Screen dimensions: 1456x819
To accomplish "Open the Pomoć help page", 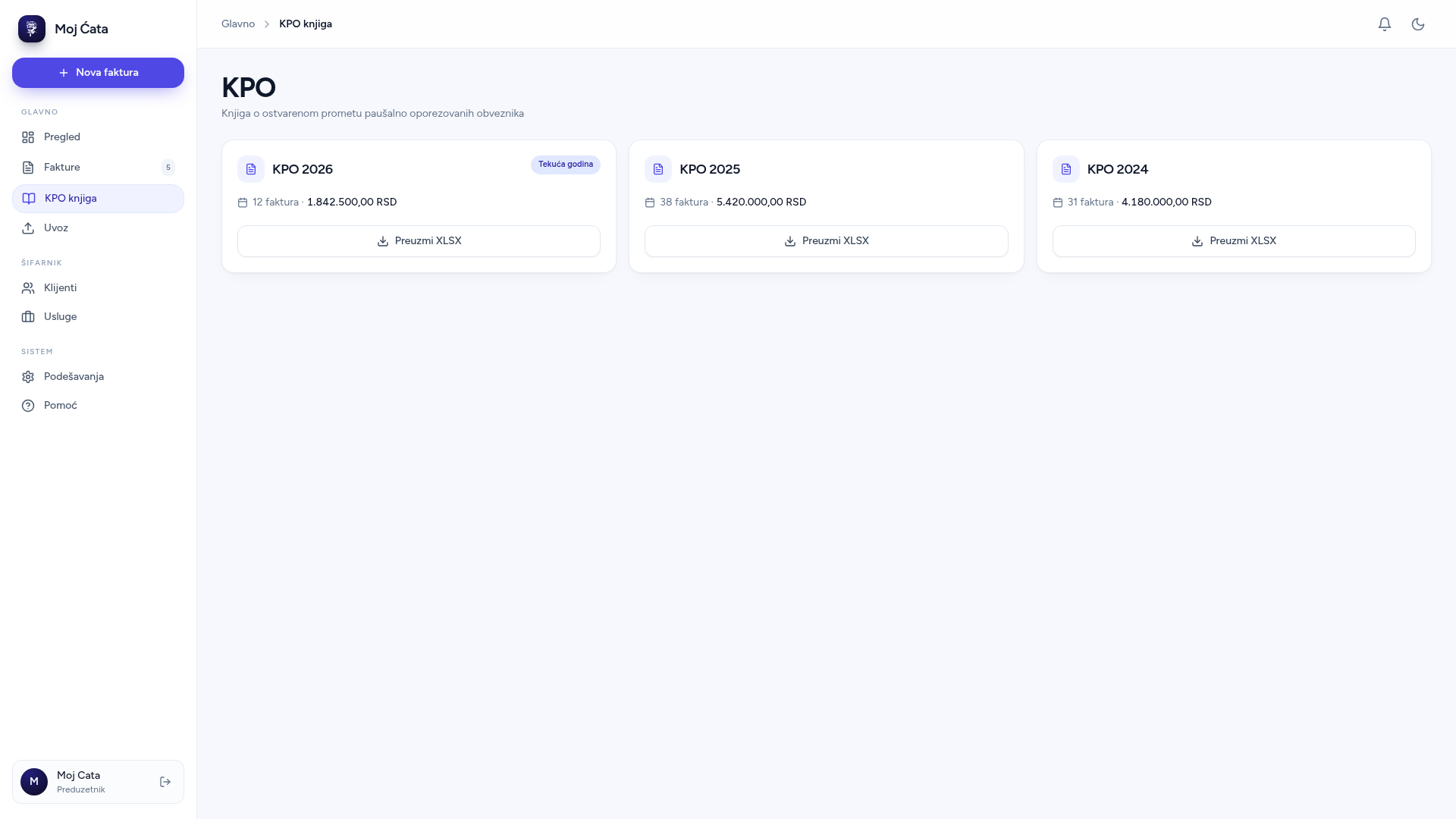I will point(98,406).
